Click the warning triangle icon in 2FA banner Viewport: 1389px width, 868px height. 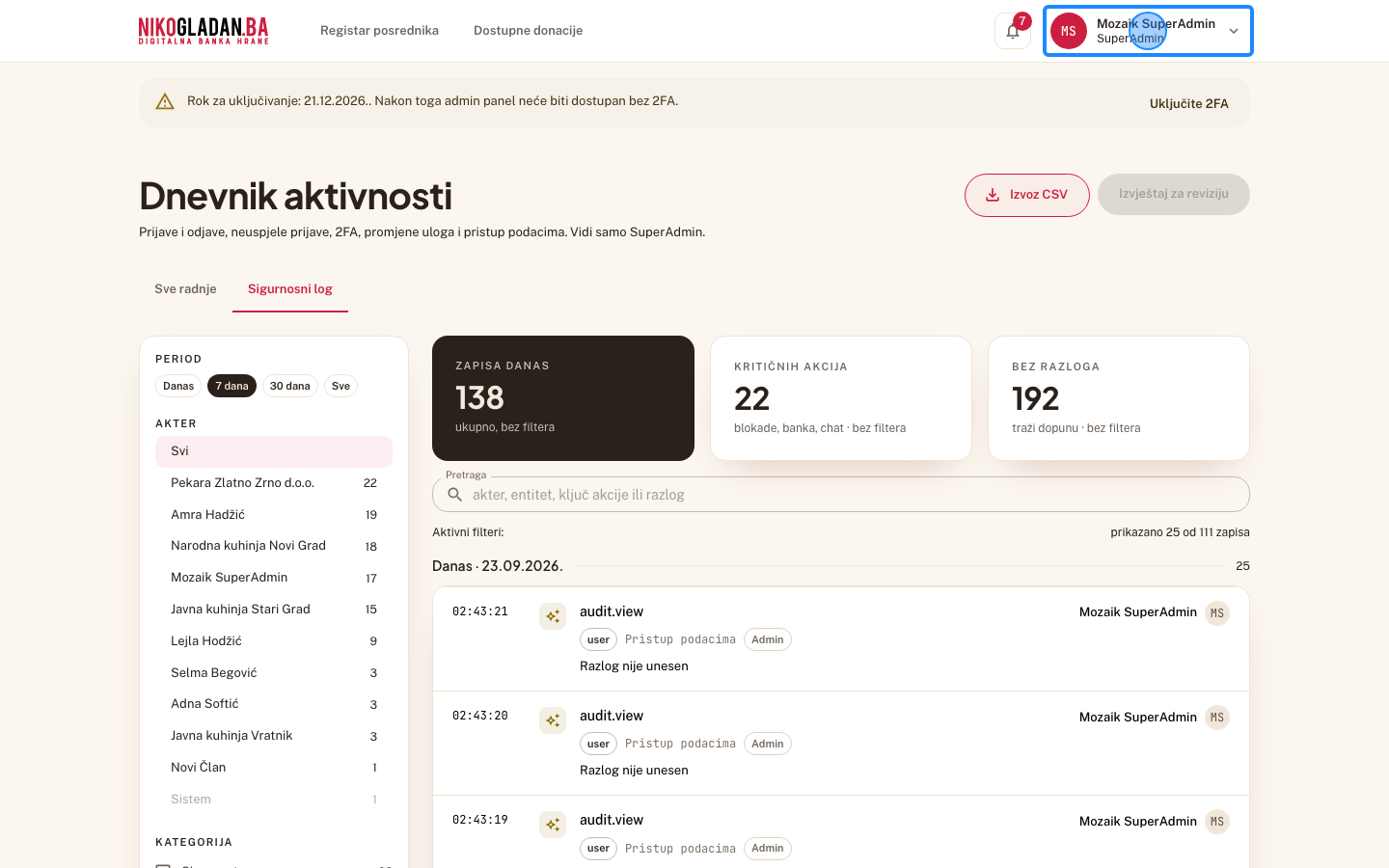(x=165, y=101)
